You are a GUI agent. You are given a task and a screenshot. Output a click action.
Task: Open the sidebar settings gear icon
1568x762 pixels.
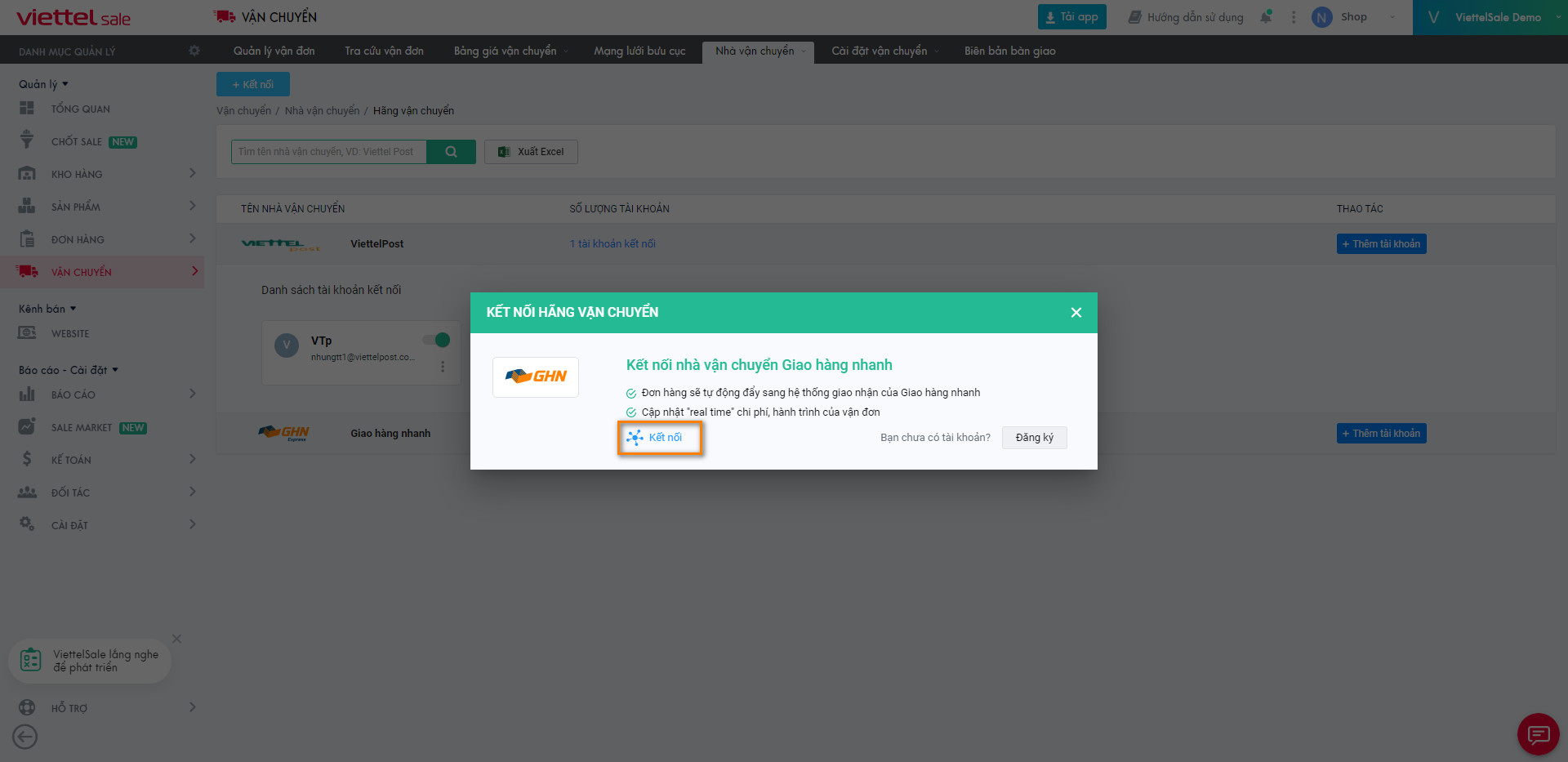(194, 51)
